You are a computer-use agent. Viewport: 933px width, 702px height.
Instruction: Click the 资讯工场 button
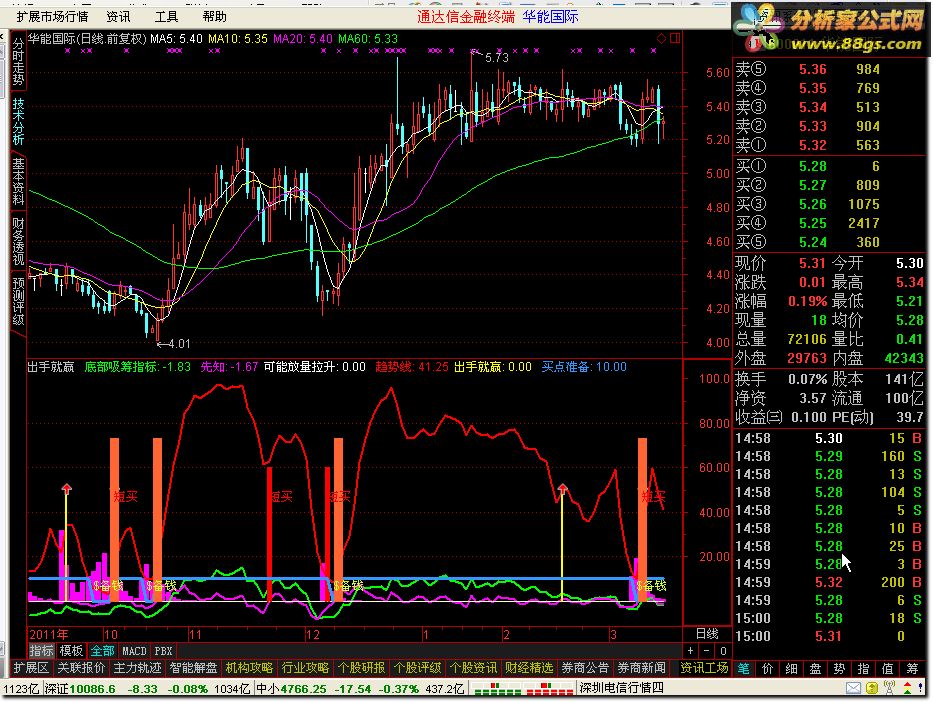point(704,668)
